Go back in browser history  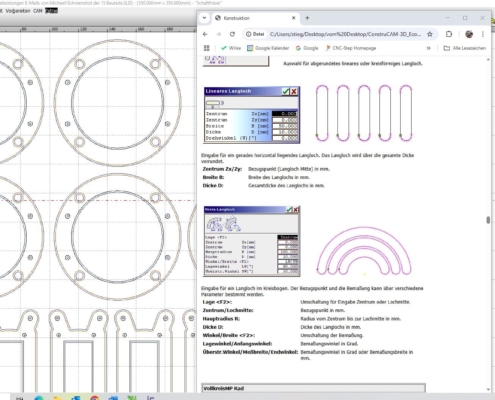(205, 34)
